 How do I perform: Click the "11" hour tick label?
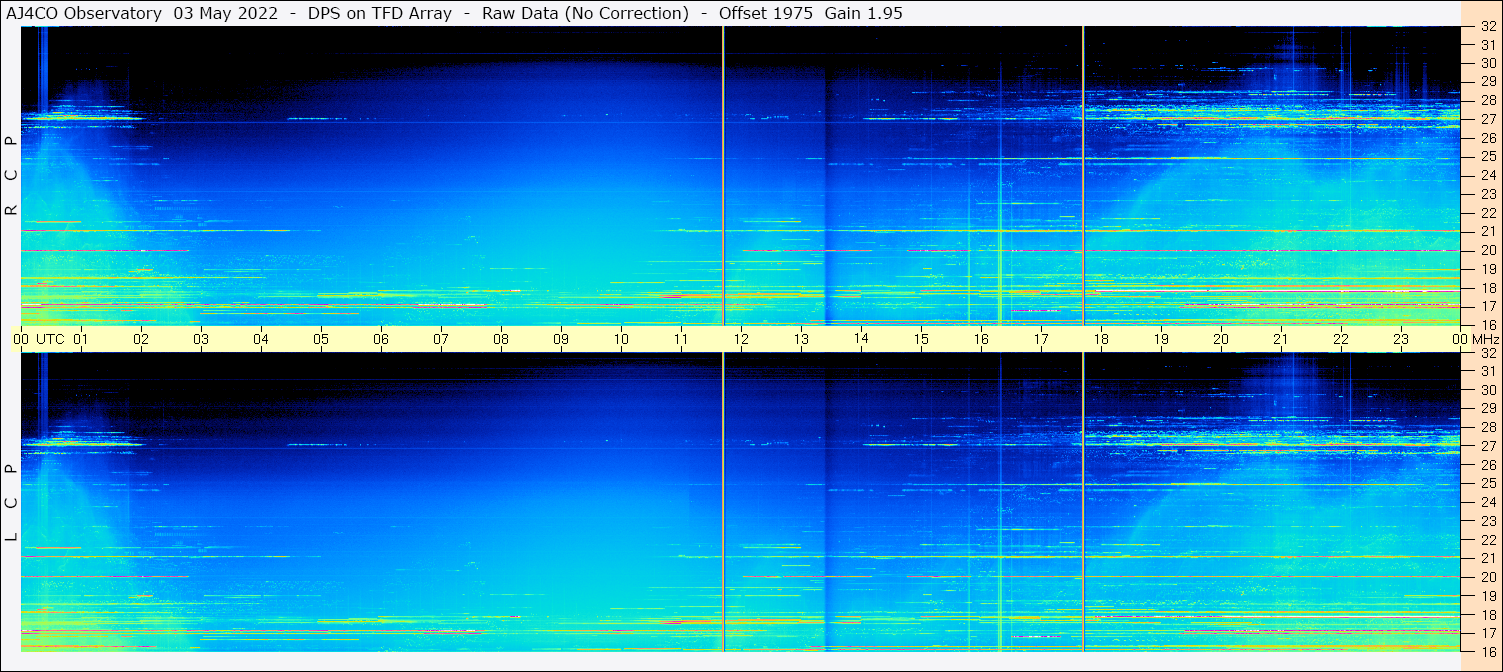click(x=681, y=339)
